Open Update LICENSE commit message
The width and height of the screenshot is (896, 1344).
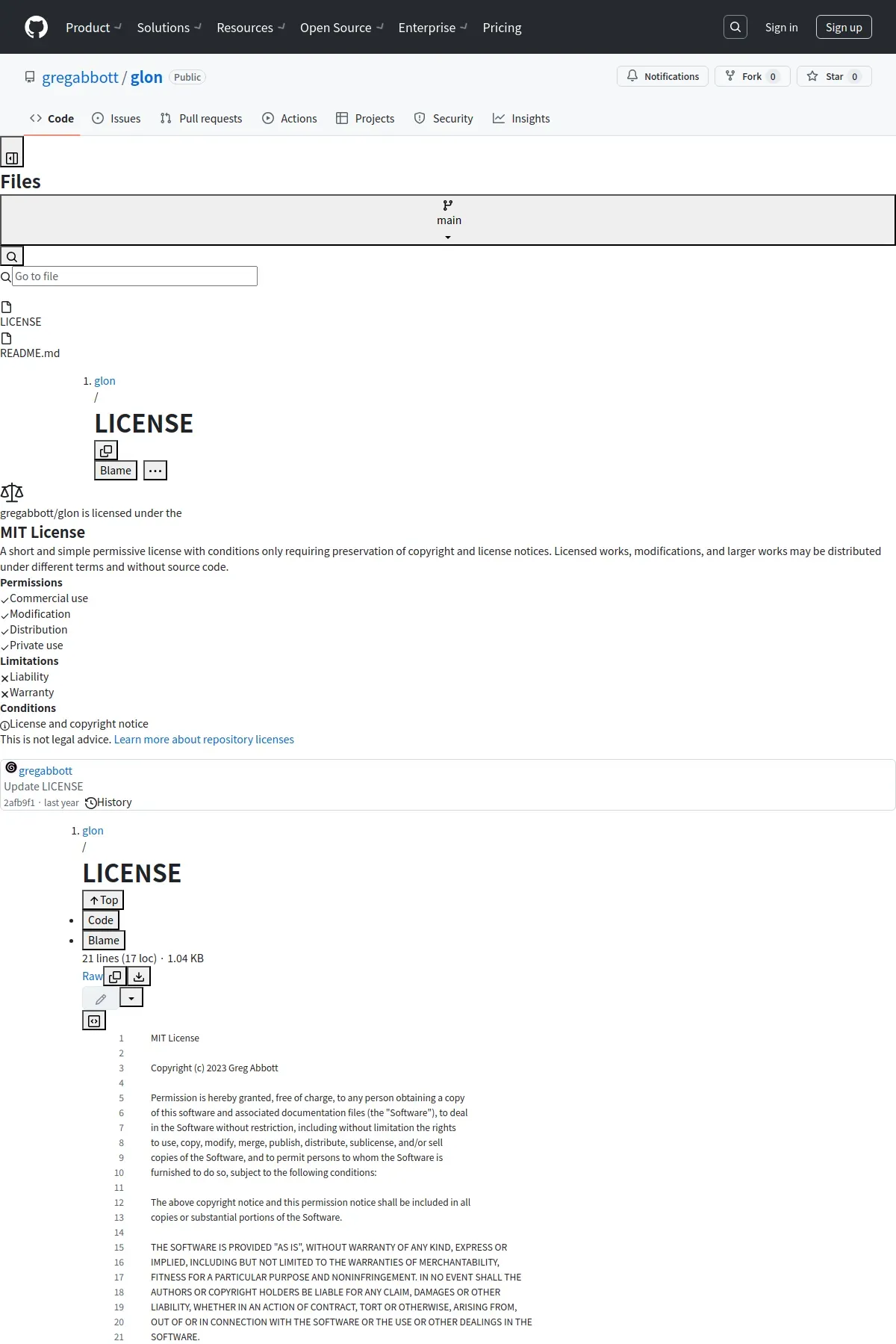pos(43,787)
